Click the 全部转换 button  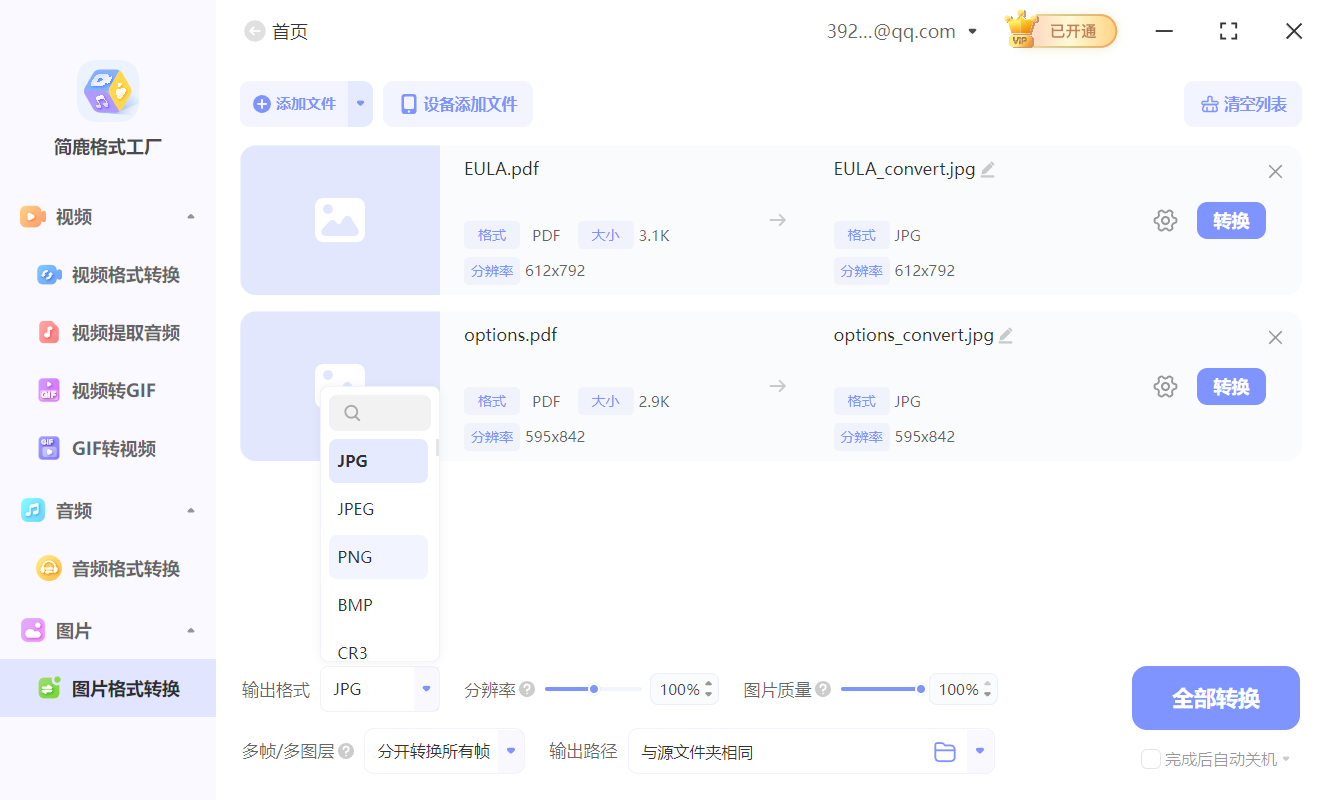point(1215,698)
